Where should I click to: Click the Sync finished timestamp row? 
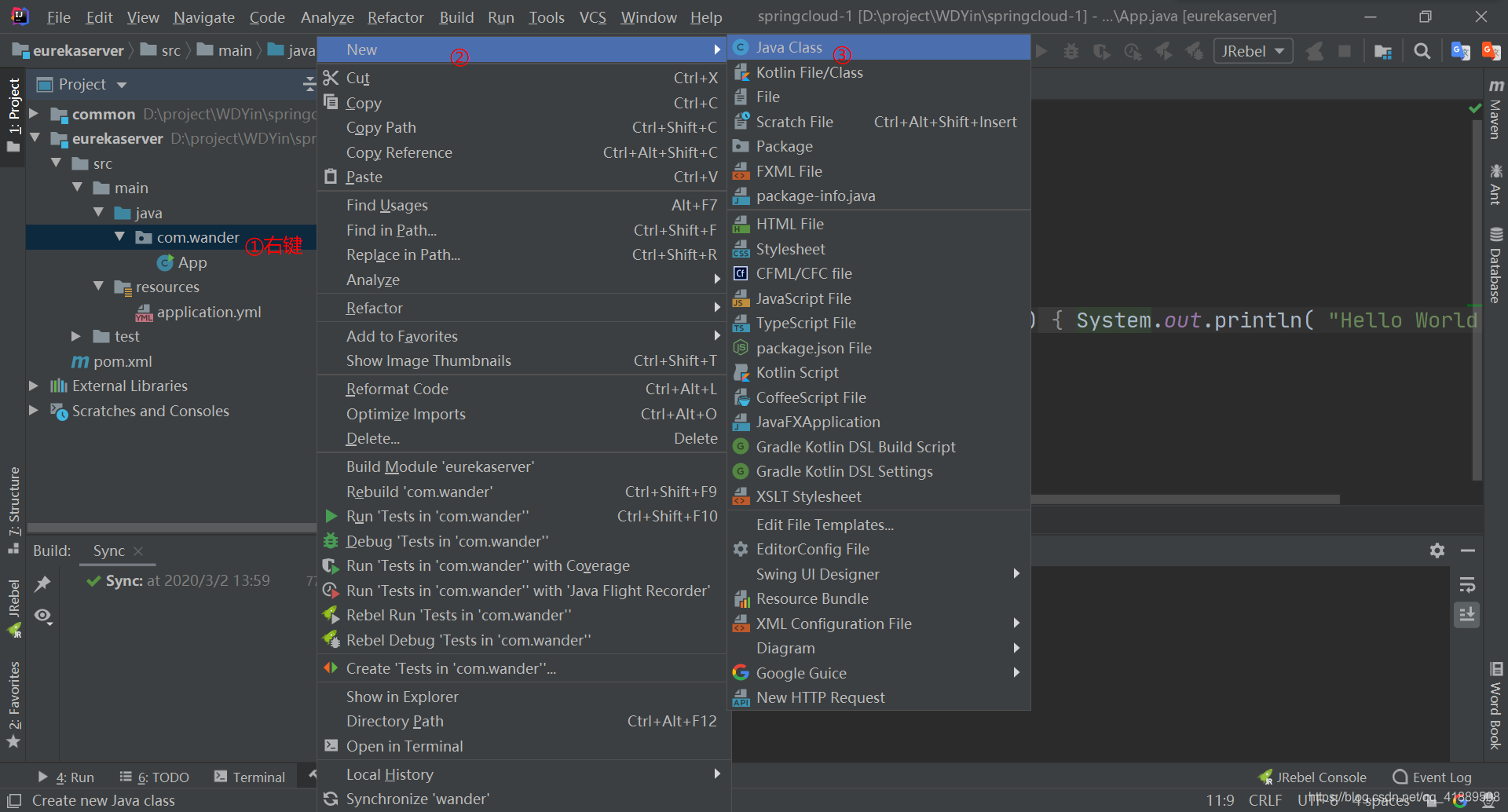coord(179,580)
